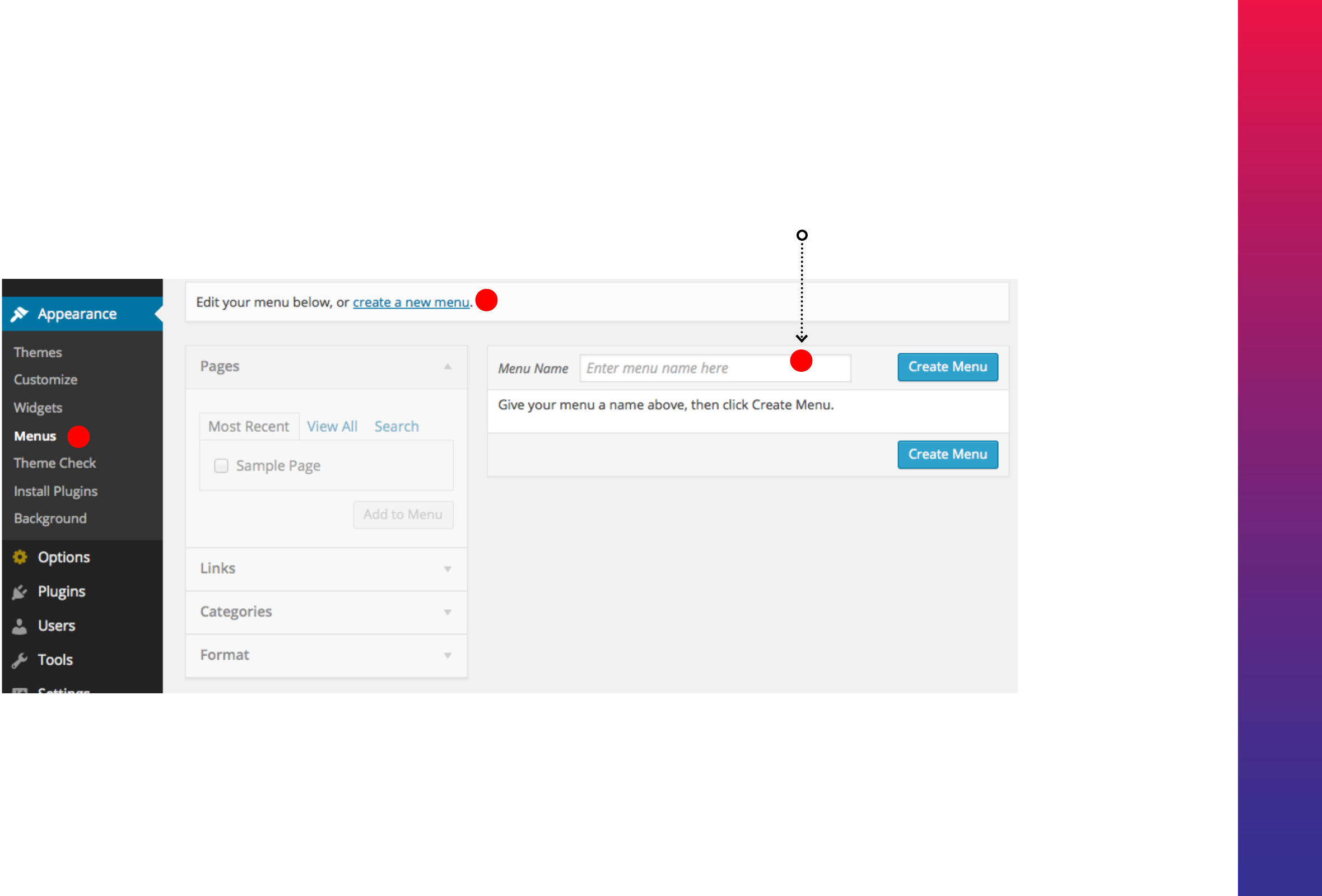Expand the Links section
The image size is (1322, 896).
pyautogui.click(x=448, y=569)
